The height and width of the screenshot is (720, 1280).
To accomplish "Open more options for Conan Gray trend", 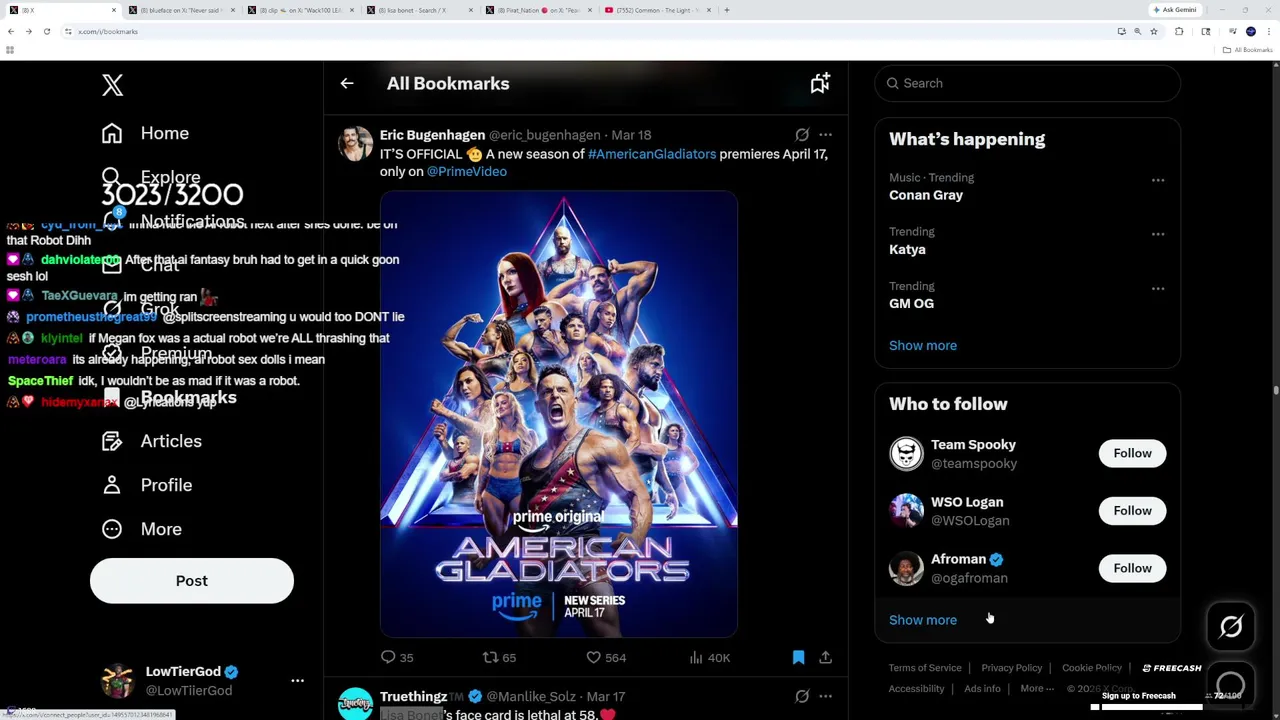I will (x=1158, y=181).
